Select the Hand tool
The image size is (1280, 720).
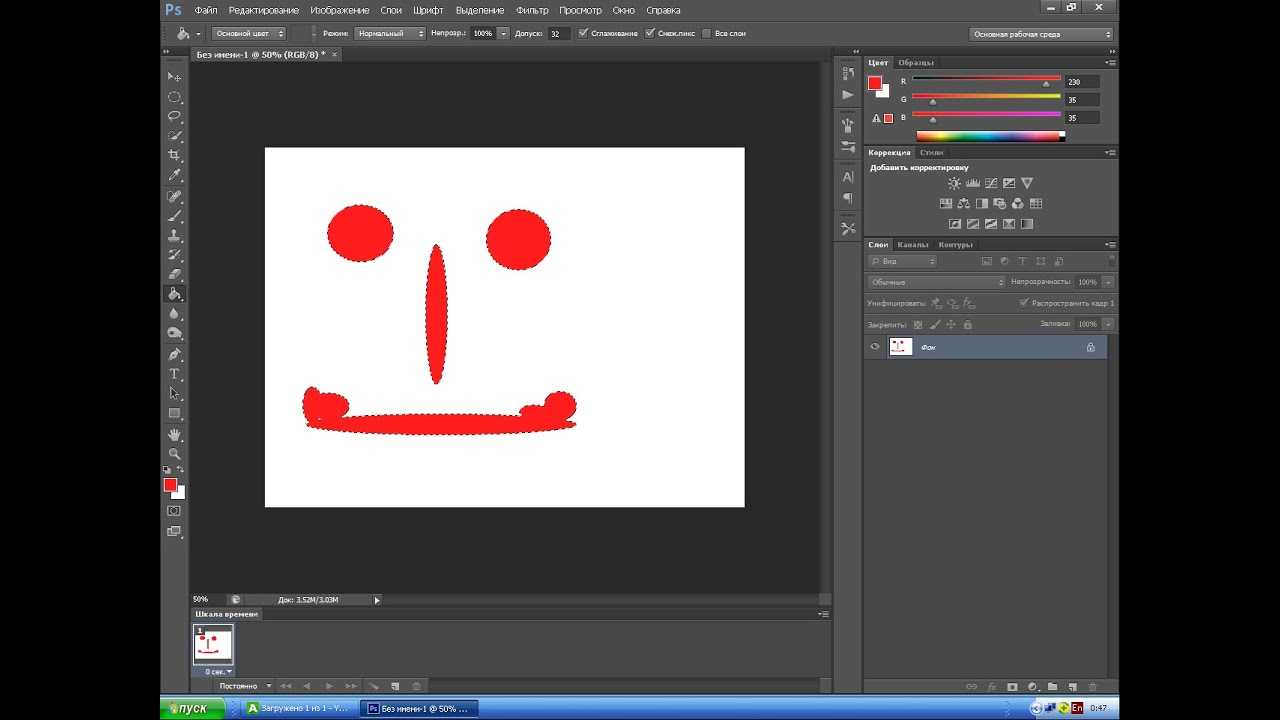tap(174, 434)
